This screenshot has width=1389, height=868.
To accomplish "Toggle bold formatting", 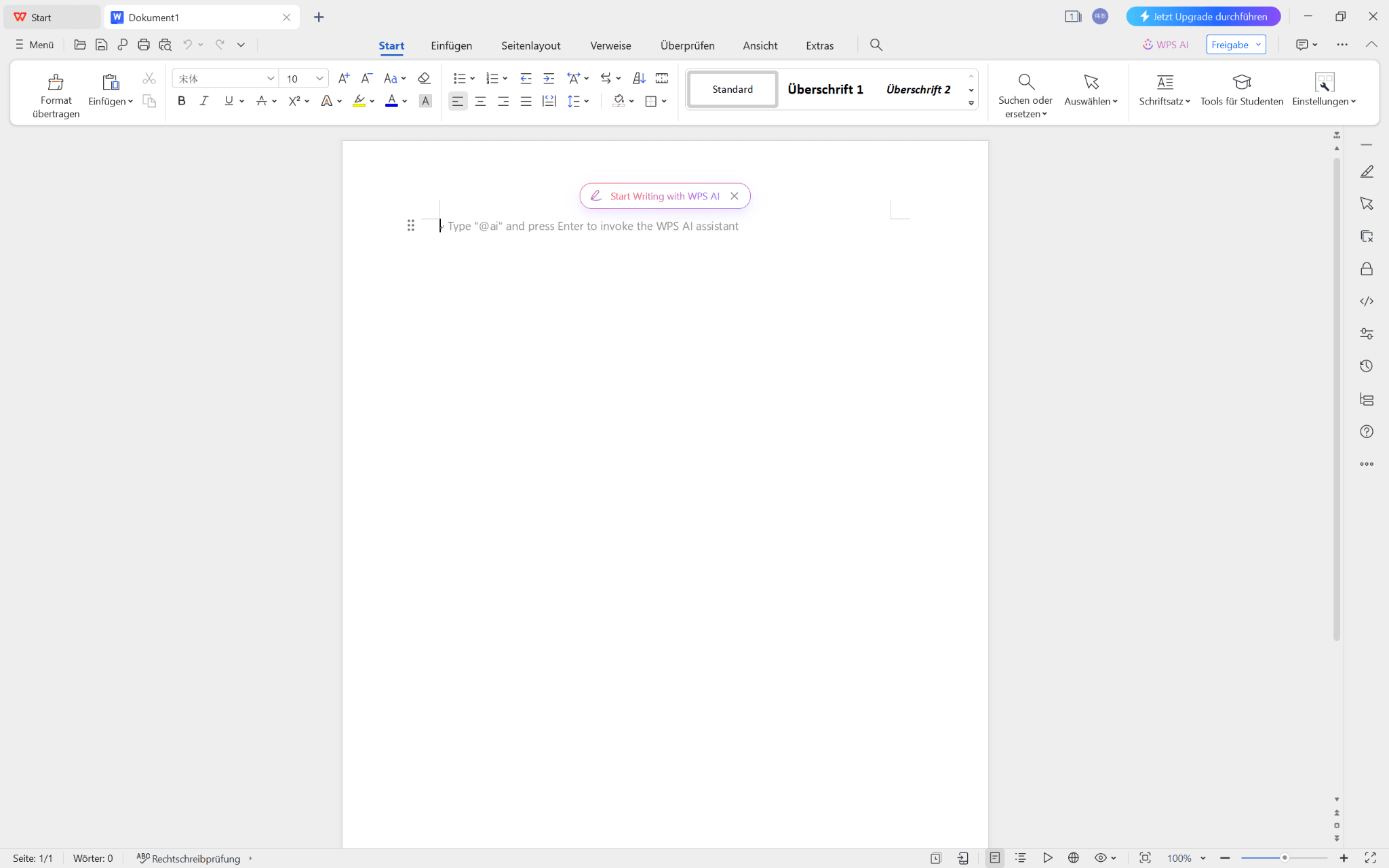I will click(x=181, y=100).
